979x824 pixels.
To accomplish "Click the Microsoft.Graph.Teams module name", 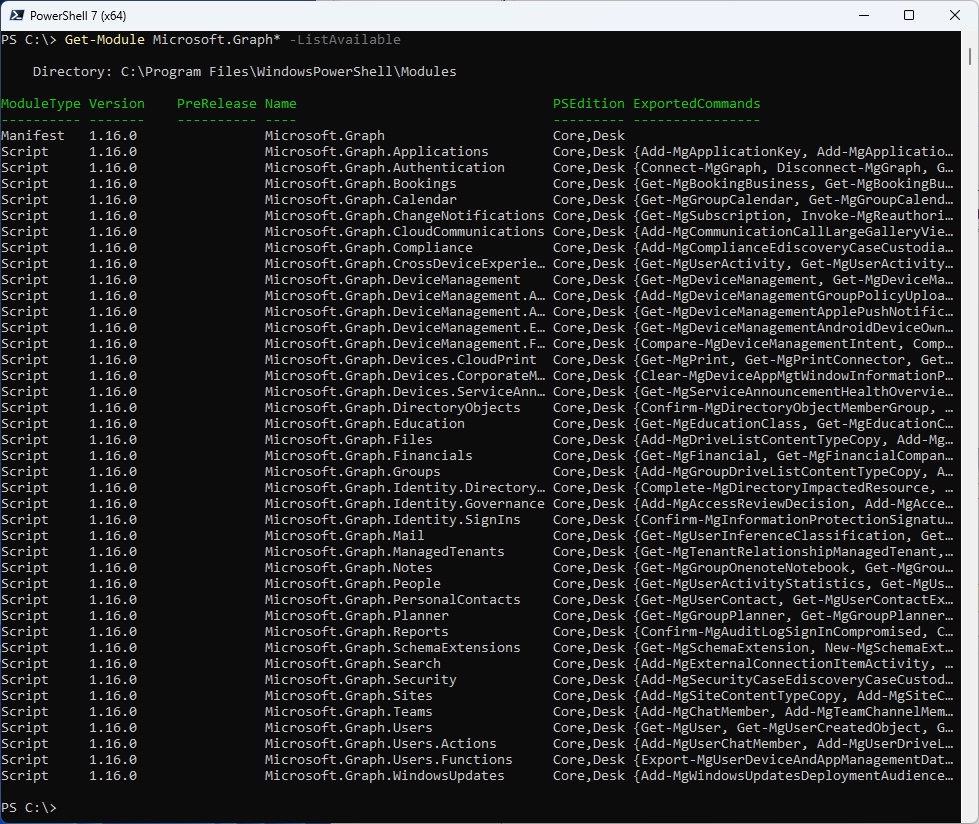I will pos(348,712).
